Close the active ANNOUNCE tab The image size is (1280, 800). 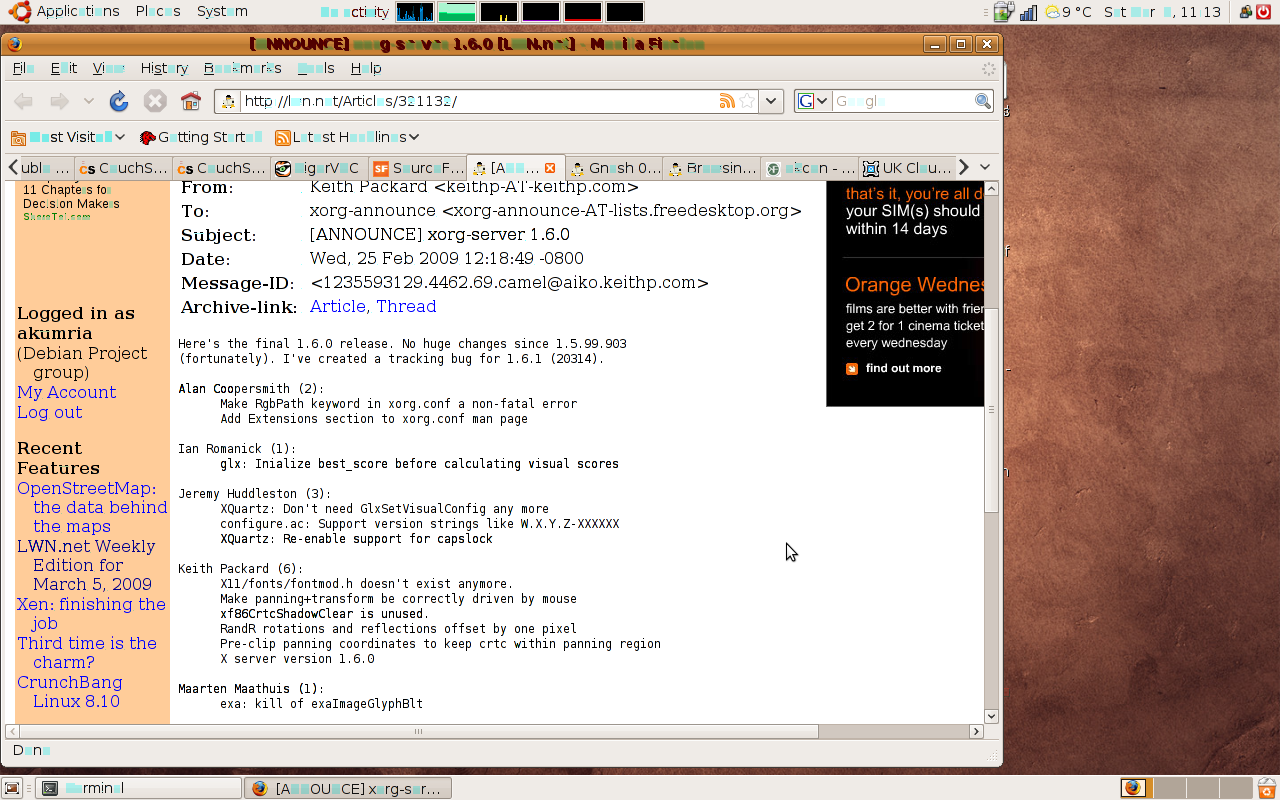click(x=549, y=168)
